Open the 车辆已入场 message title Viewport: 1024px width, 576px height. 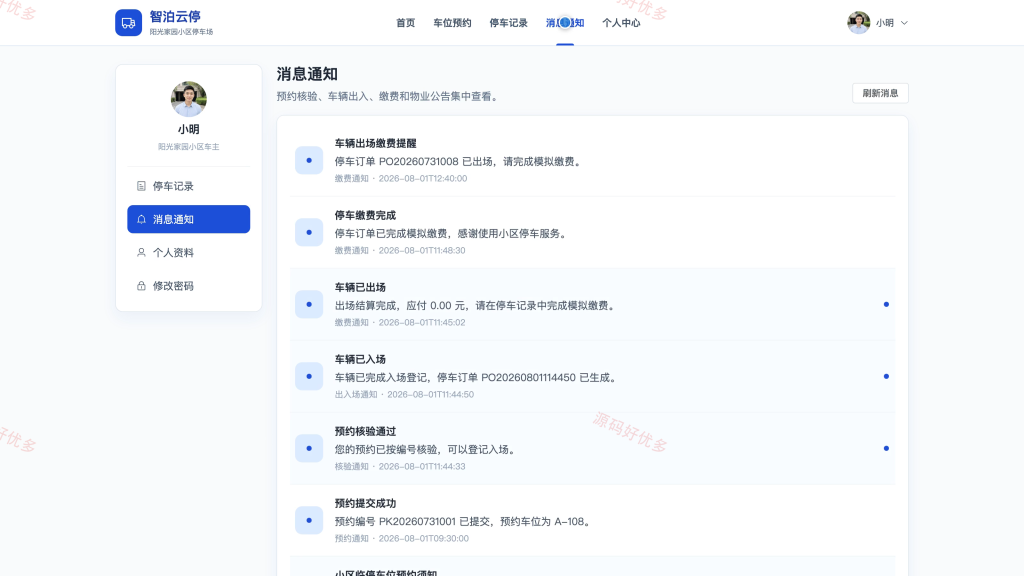(360, 359)
